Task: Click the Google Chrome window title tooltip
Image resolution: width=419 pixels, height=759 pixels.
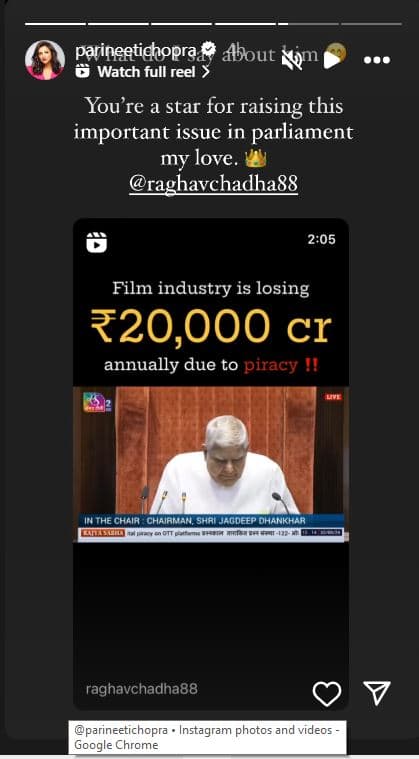Action: point(207,737)
